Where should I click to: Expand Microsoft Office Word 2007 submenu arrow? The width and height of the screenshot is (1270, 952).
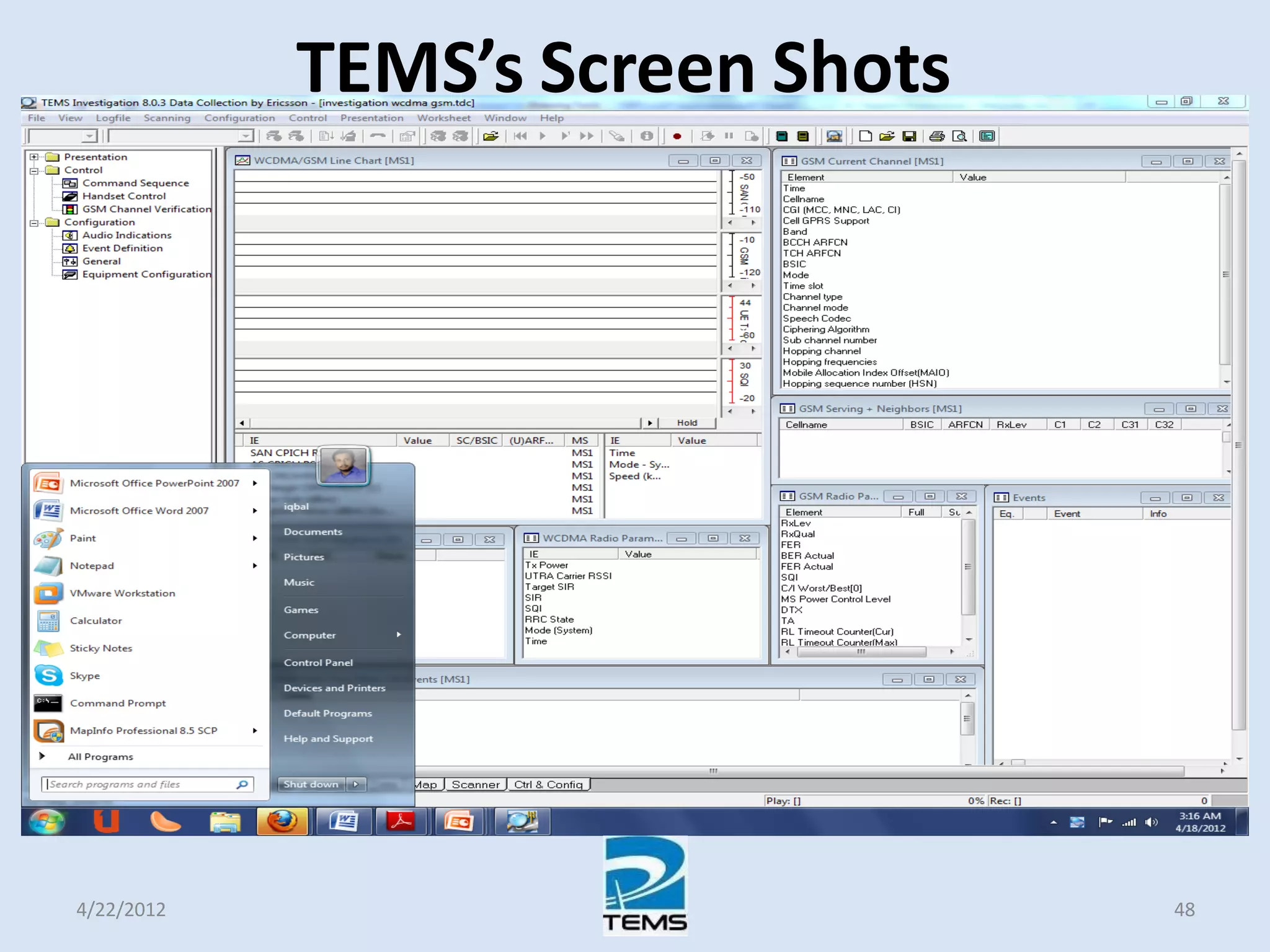pyautogui.click(x=255, y=510)
